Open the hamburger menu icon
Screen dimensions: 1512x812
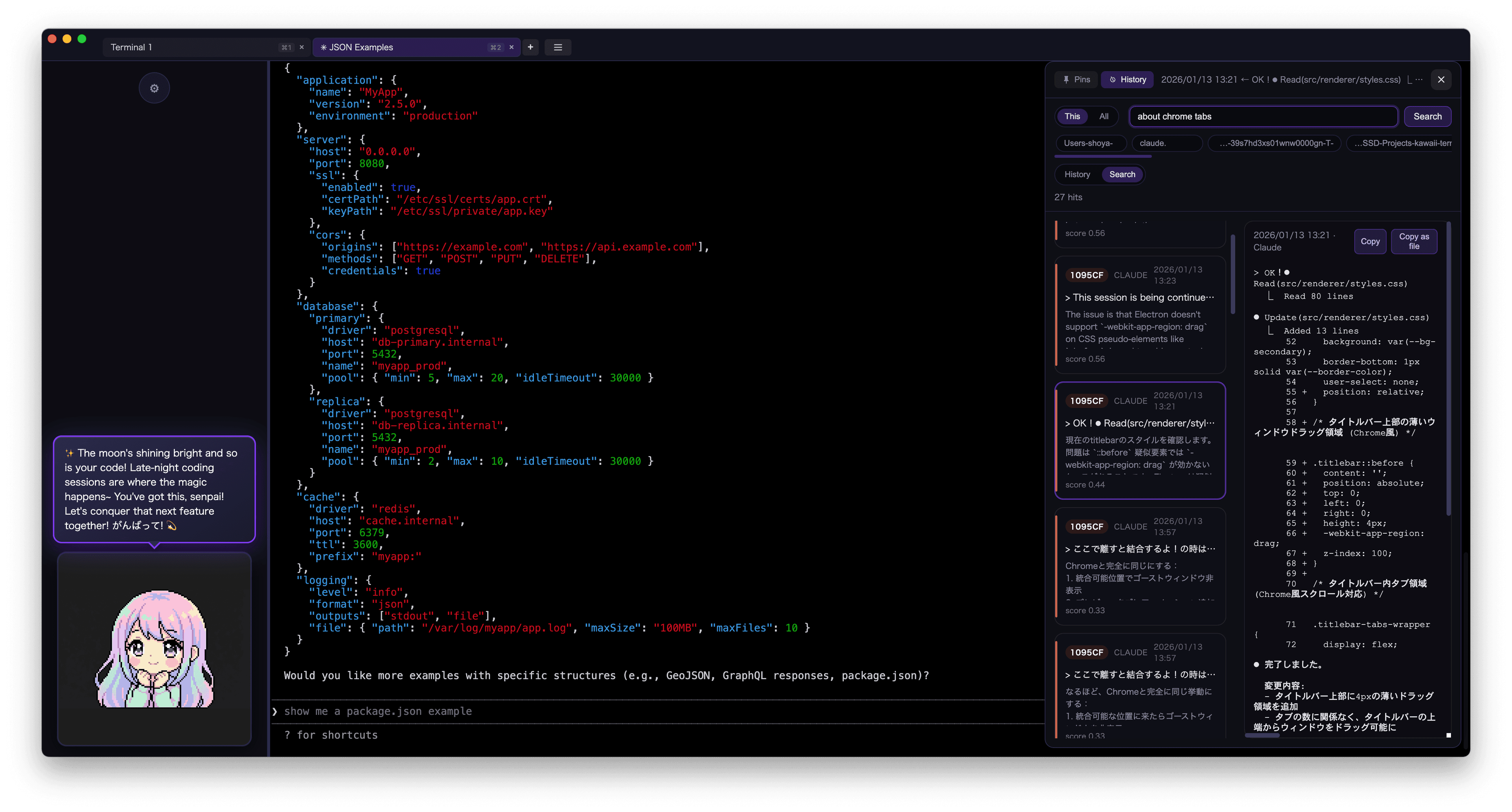pyautogui.click(x=558, y=47)
